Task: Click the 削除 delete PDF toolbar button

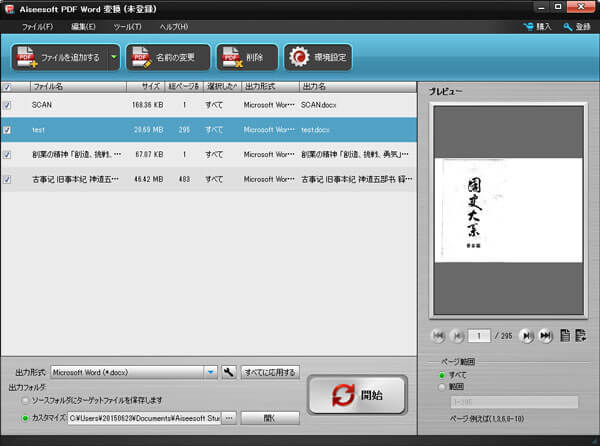Action: [x=246, y=57]
